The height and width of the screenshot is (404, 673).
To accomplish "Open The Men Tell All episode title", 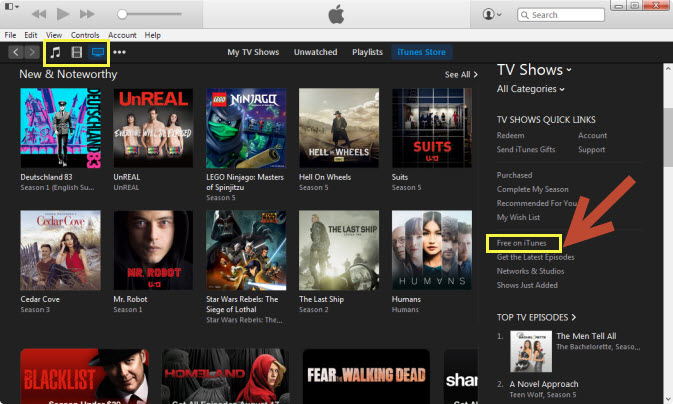I will [x=586, y=336].
